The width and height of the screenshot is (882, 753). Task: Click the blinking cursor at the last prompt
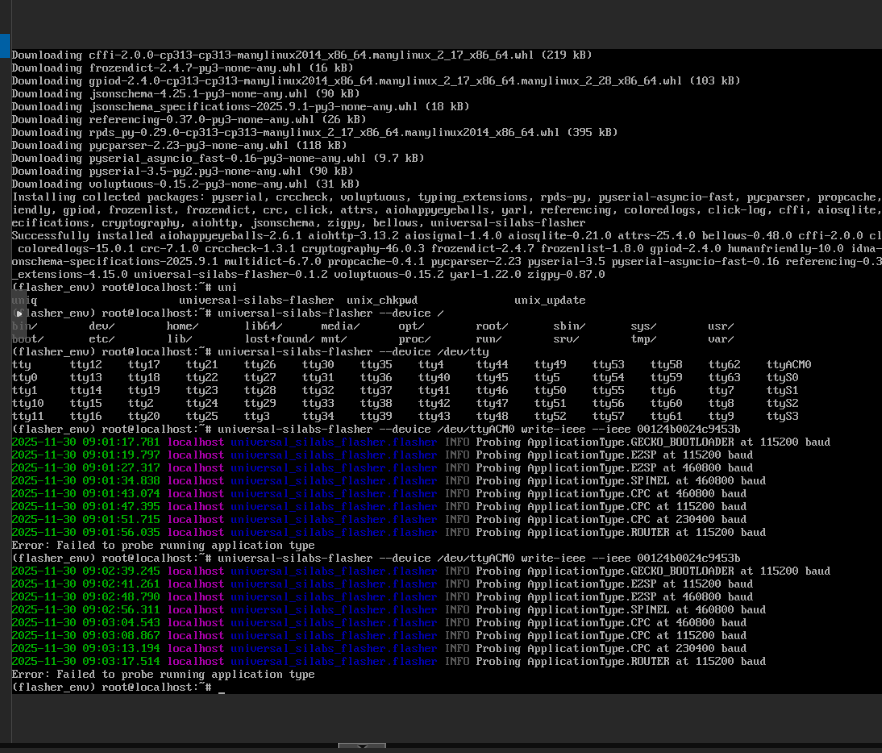pos(221,687)
